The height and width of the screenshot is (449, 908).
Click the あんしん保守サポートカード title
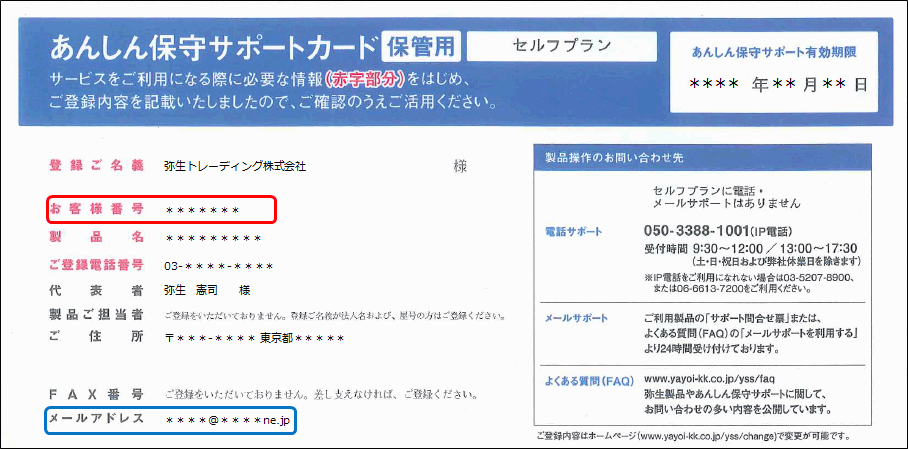click(x=213, y=47)
